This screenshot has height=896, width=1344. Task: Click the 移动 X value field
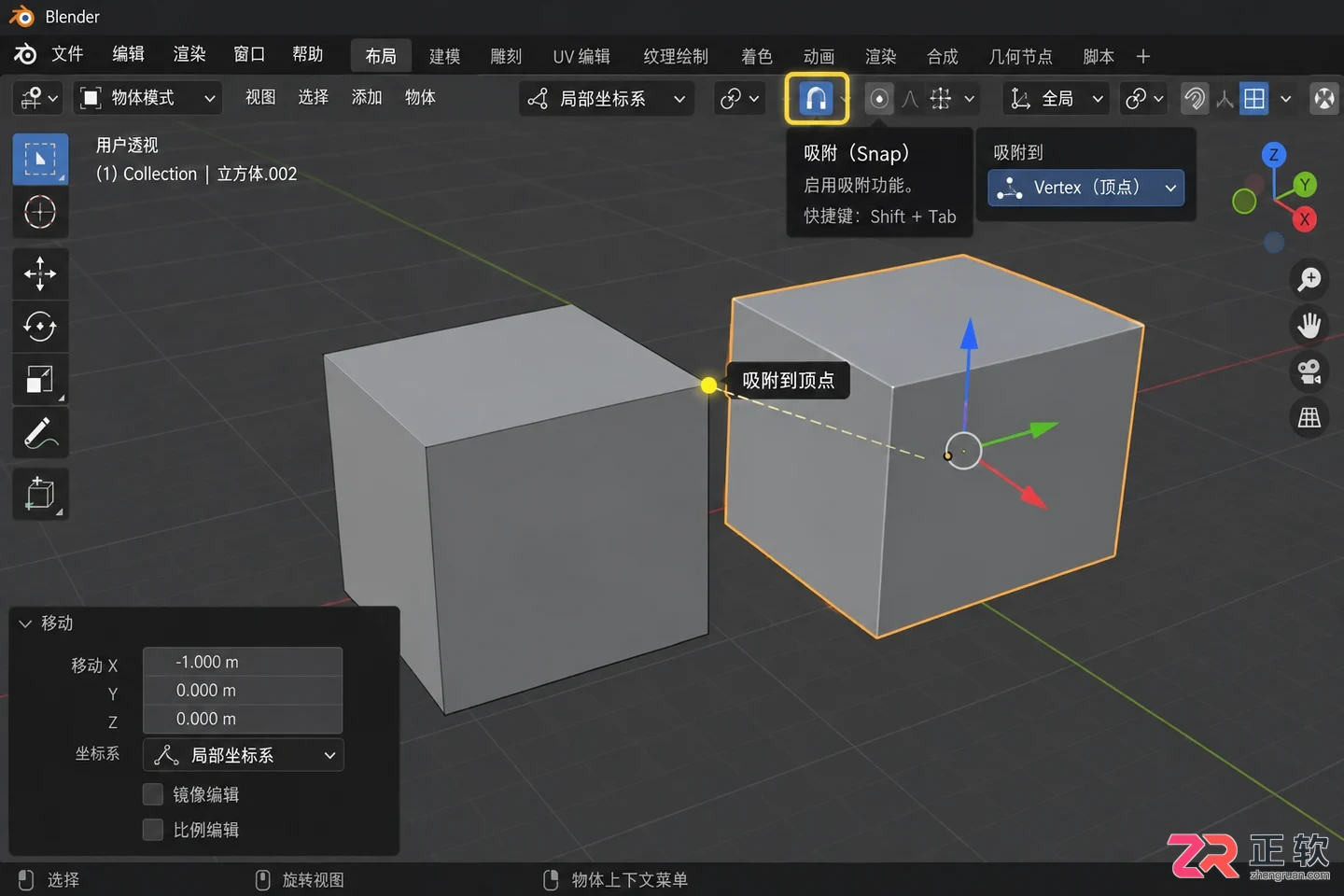point(243,662)
